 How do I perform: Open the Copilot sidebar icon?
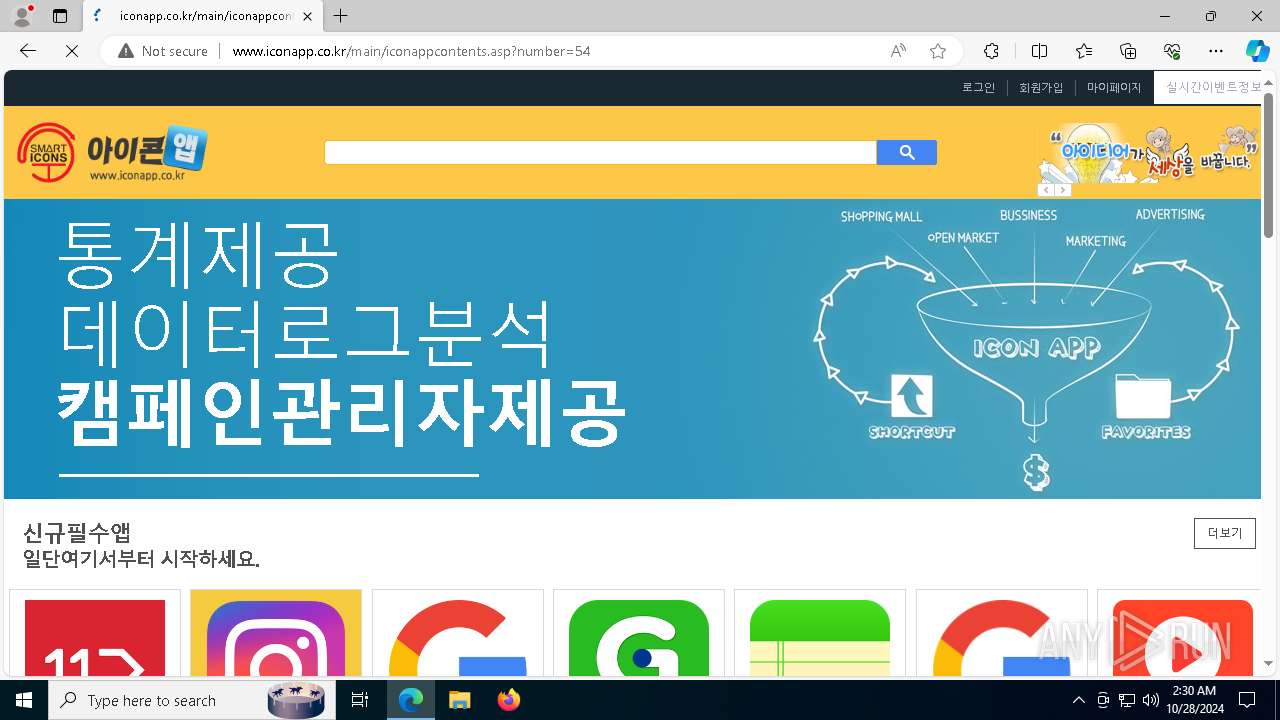point(1257,51)
